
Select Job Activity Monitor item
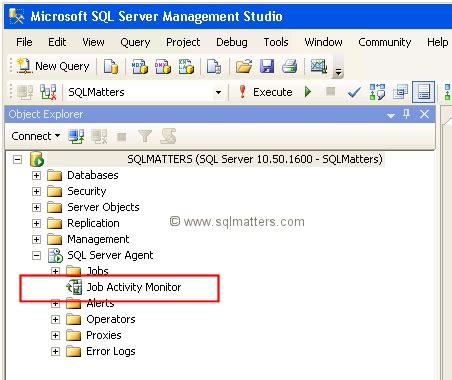coord(134,287)
